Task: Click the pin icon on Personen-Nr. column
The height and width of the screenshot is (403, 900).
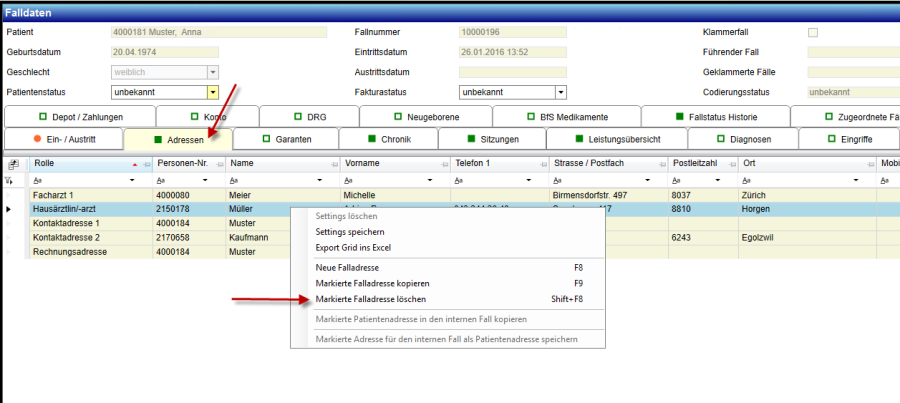Action: pos(219,164)
